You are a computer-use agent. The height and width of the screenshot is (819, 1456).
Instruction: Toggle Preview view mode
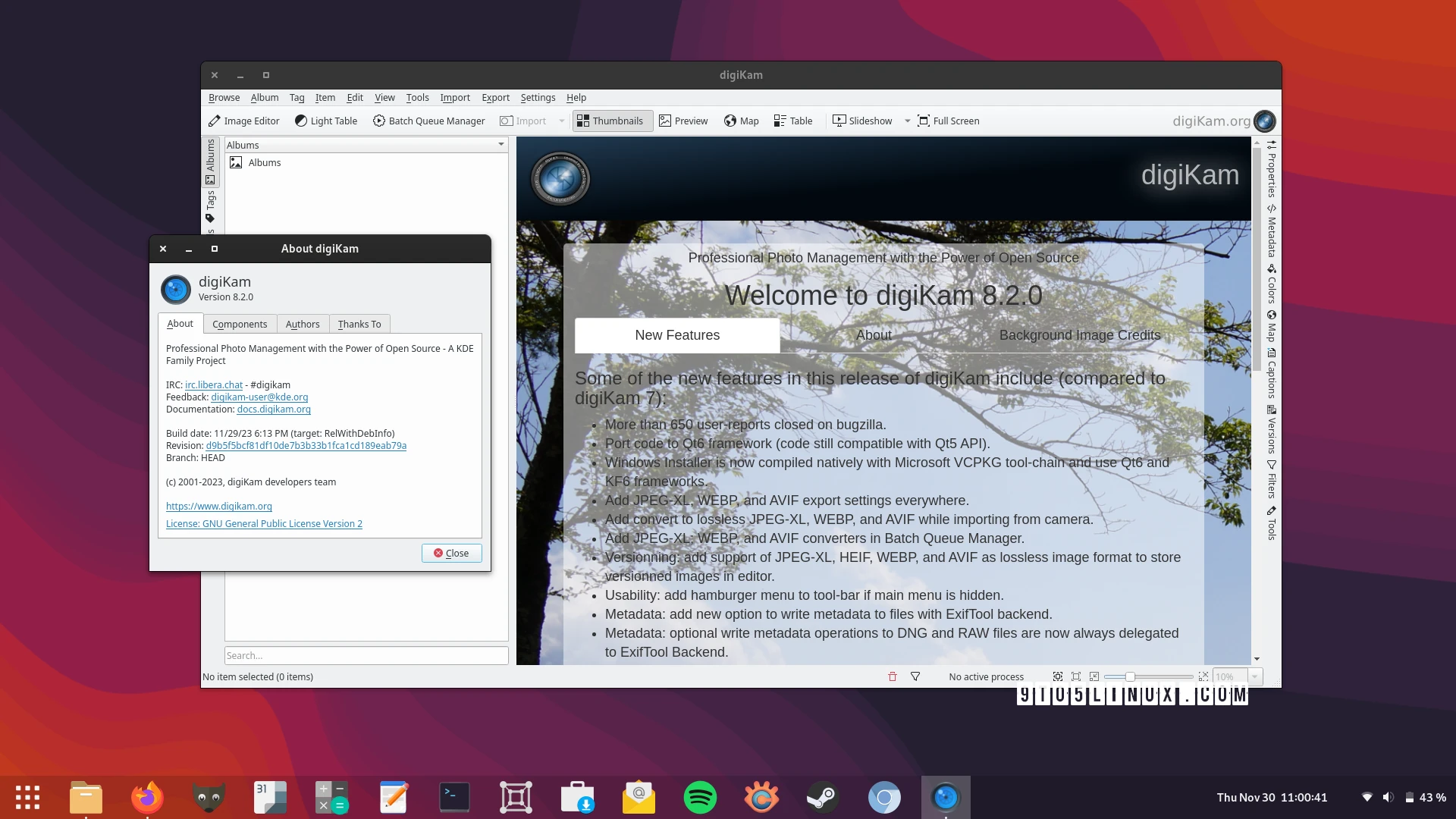pos(683,121)
